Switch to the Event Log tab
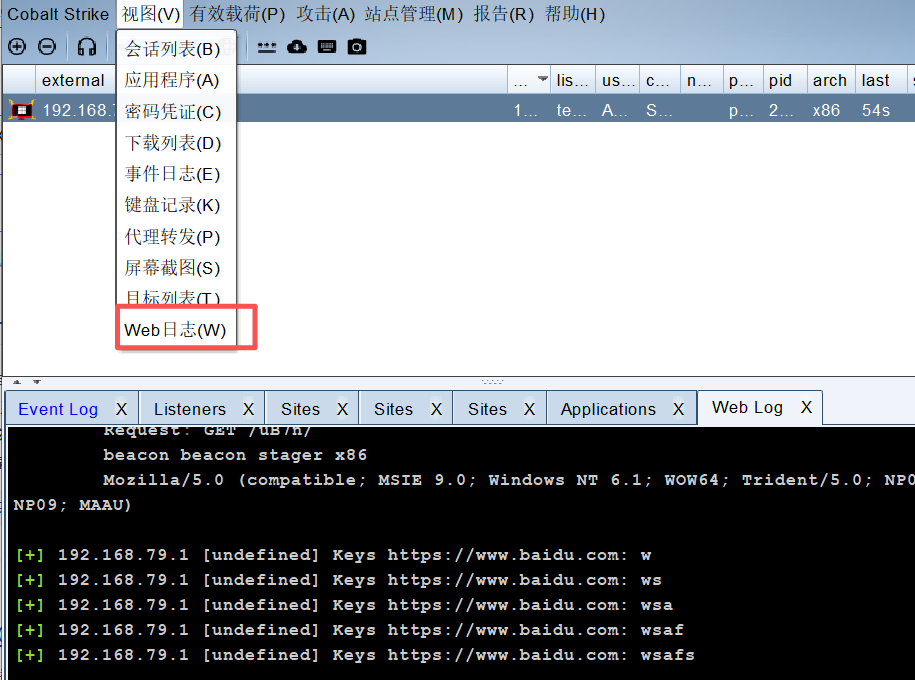The height and width of the screenshot is (680, 915). point(58,409)
